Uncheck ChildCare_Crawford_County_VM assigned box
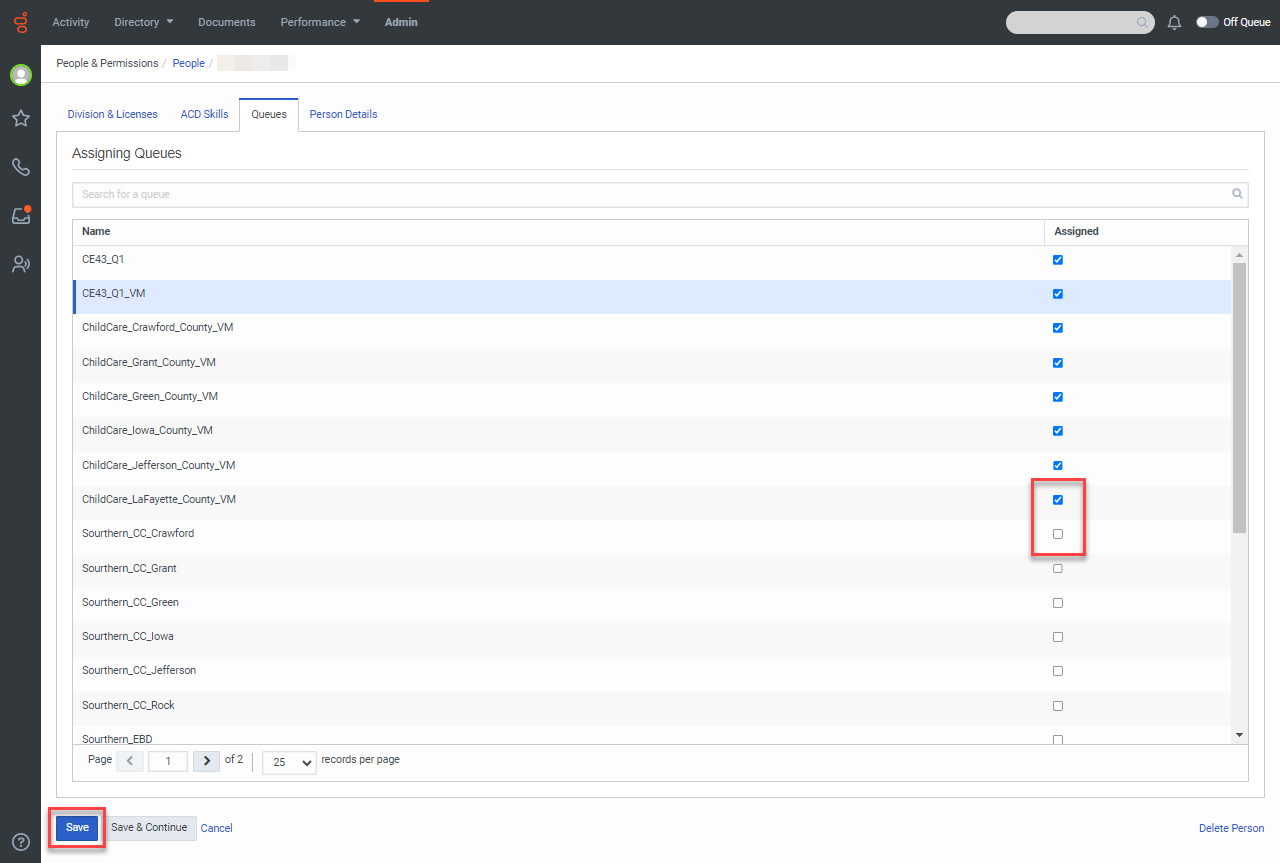The height and width of the screenshot is (863, 1280). [x=1058, y=328]
